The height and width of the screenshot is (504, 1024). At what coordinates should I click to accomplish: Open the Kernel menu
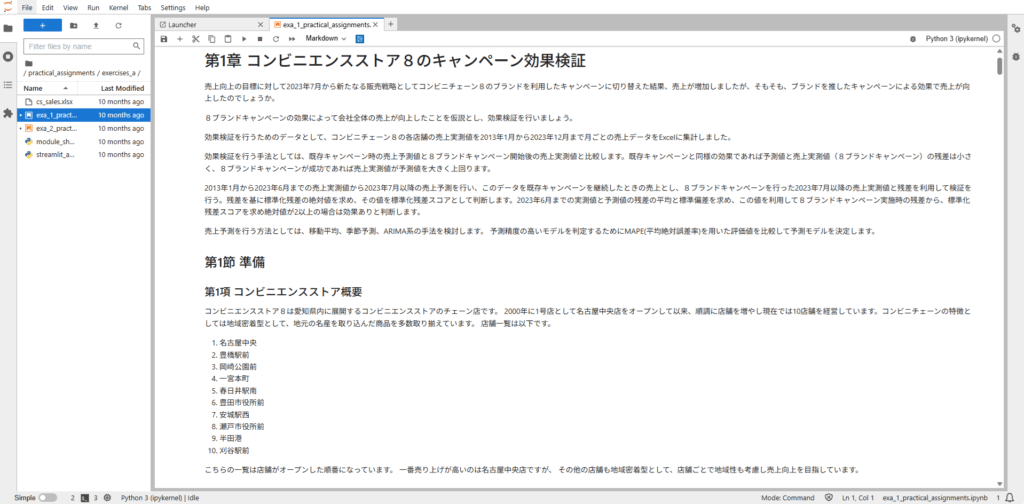click(118, 7)
